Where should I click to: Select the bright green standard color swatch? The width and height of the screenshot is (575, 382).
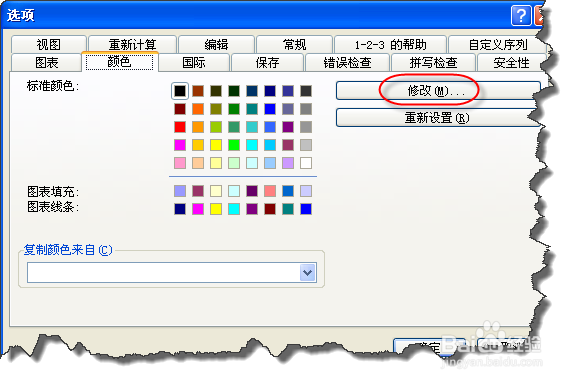coord(234,145)
